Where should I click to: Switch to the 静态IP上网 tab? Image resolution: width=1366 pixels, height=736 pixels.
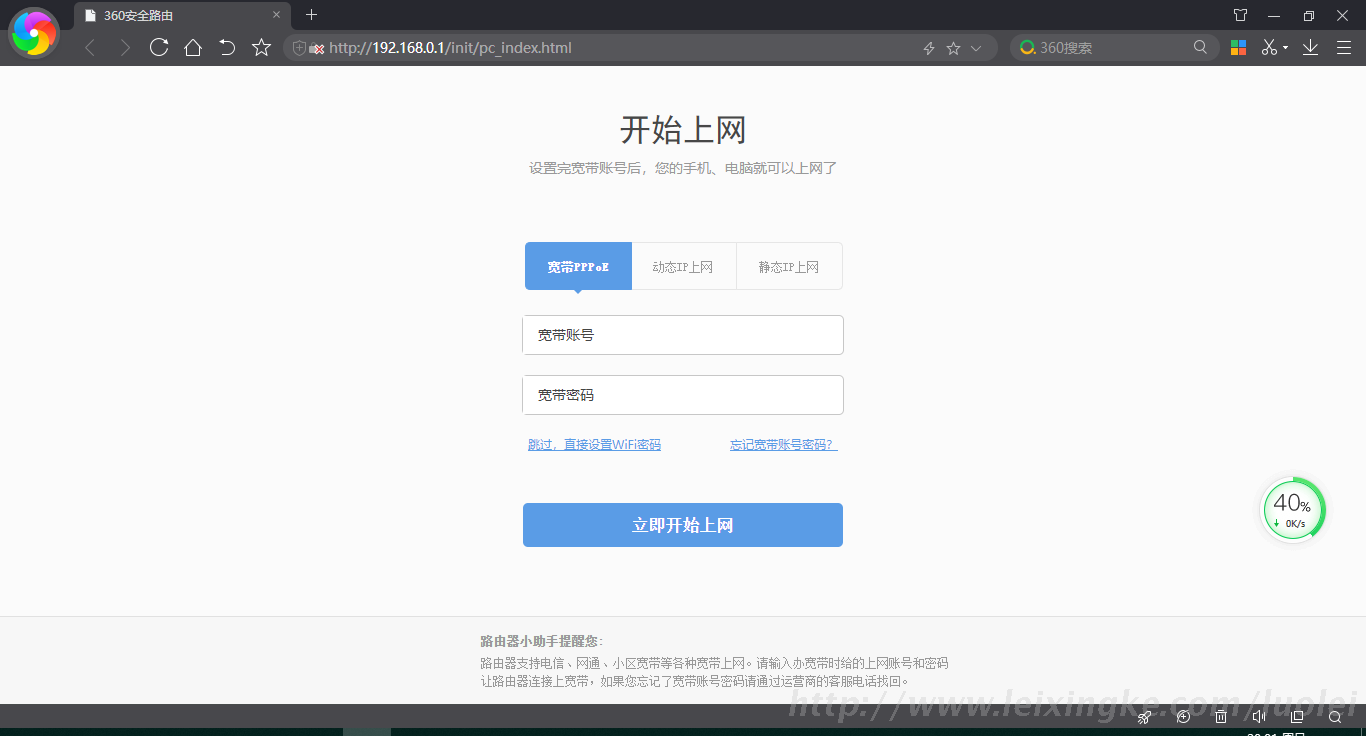788,267
